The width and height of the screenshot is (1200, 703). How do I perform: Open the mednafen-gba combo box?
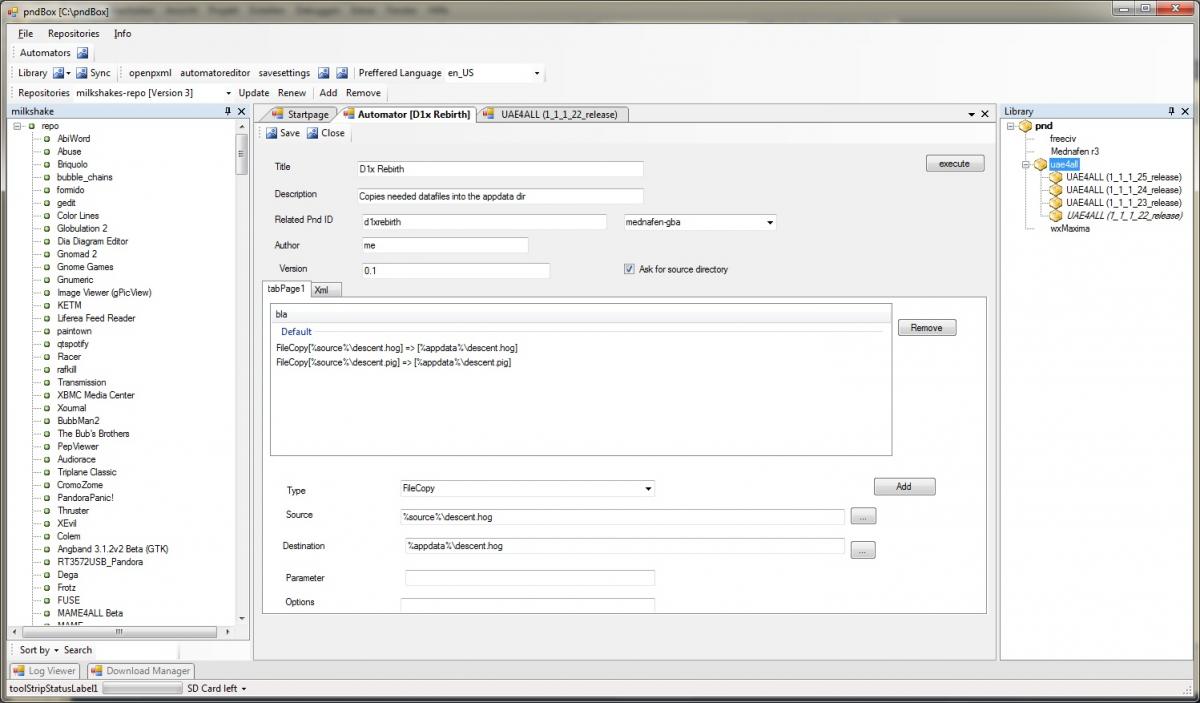tap(769, 223)
